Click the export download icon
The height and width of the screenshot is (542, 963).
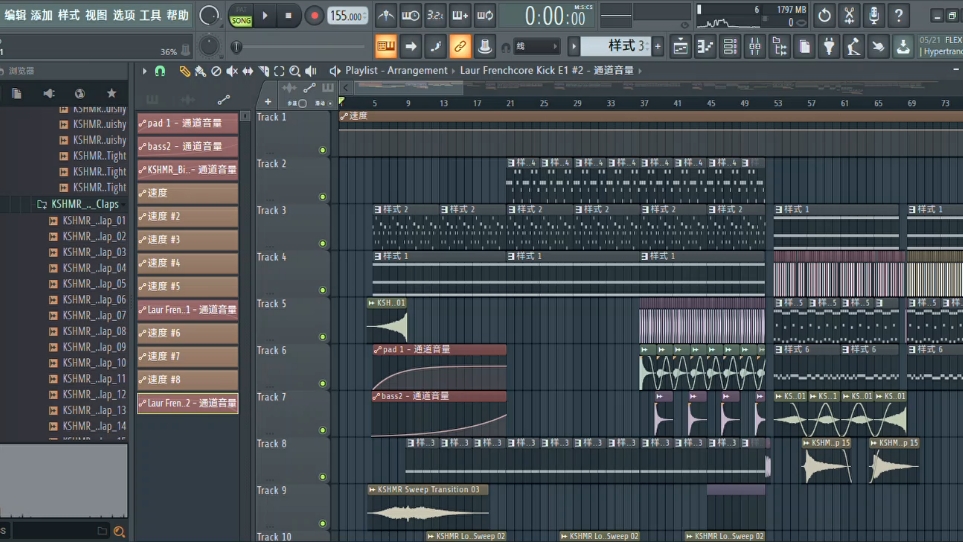point(903,47)
